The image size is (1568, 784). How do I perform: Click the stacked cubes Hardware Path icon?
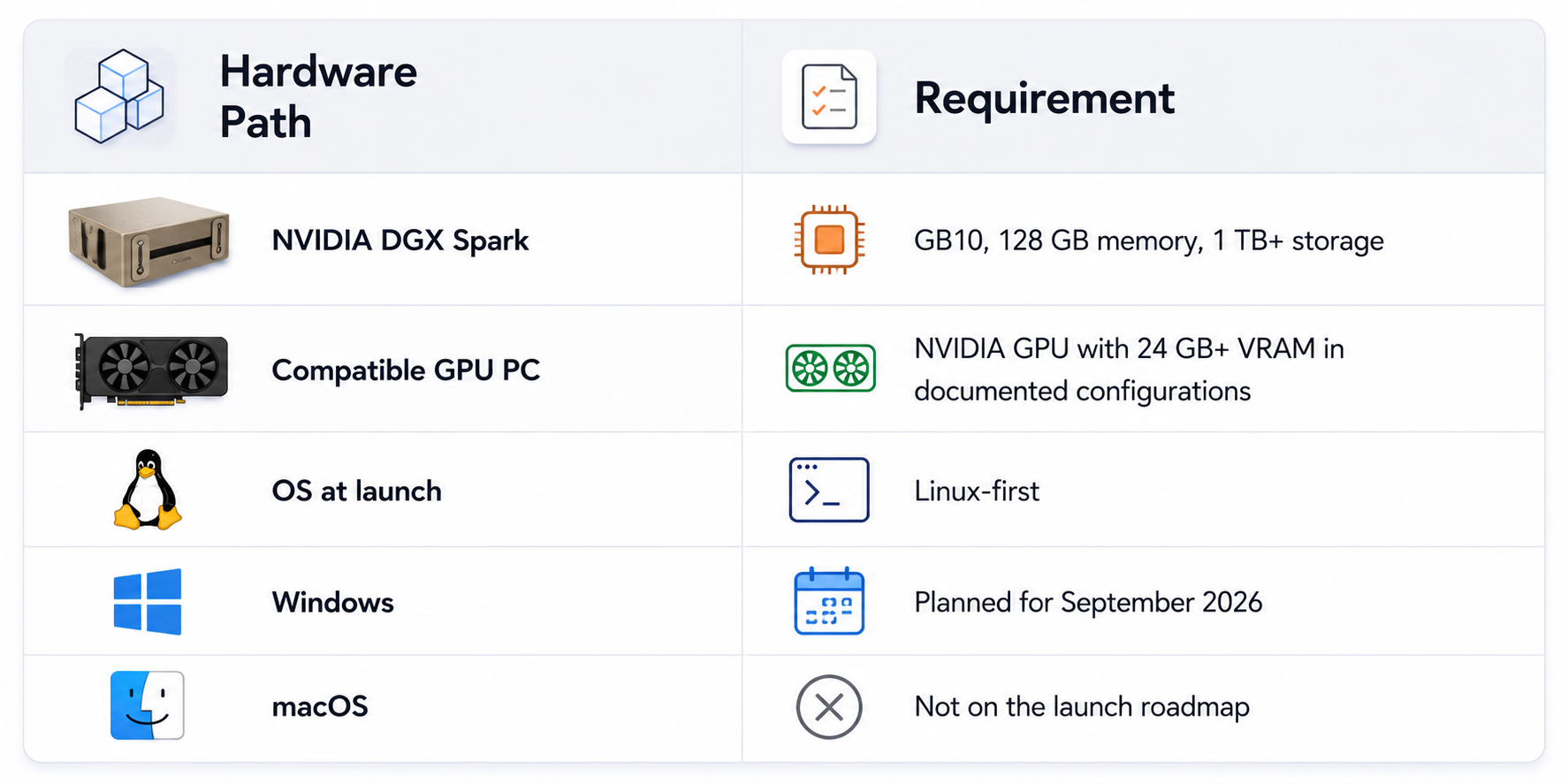pos(119,96)
